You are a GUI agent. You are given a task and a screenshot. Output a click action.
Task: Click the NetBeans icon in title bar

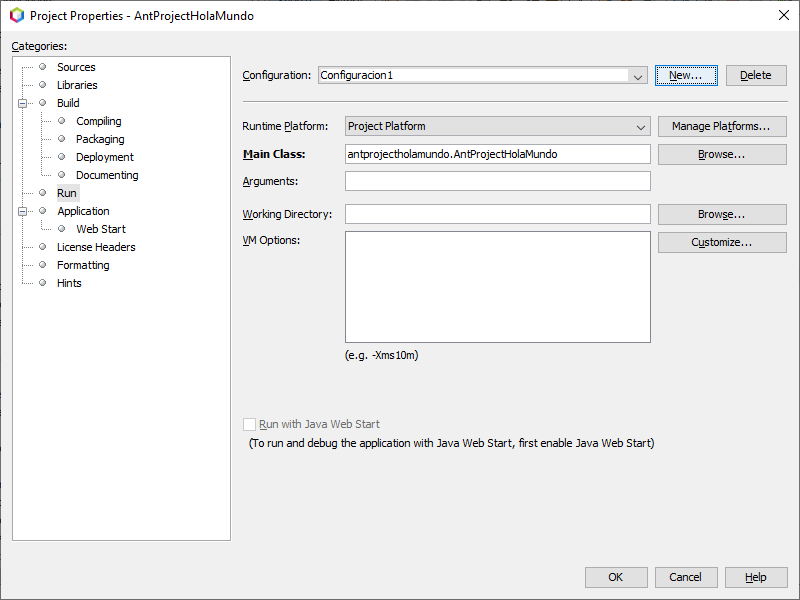16,15
